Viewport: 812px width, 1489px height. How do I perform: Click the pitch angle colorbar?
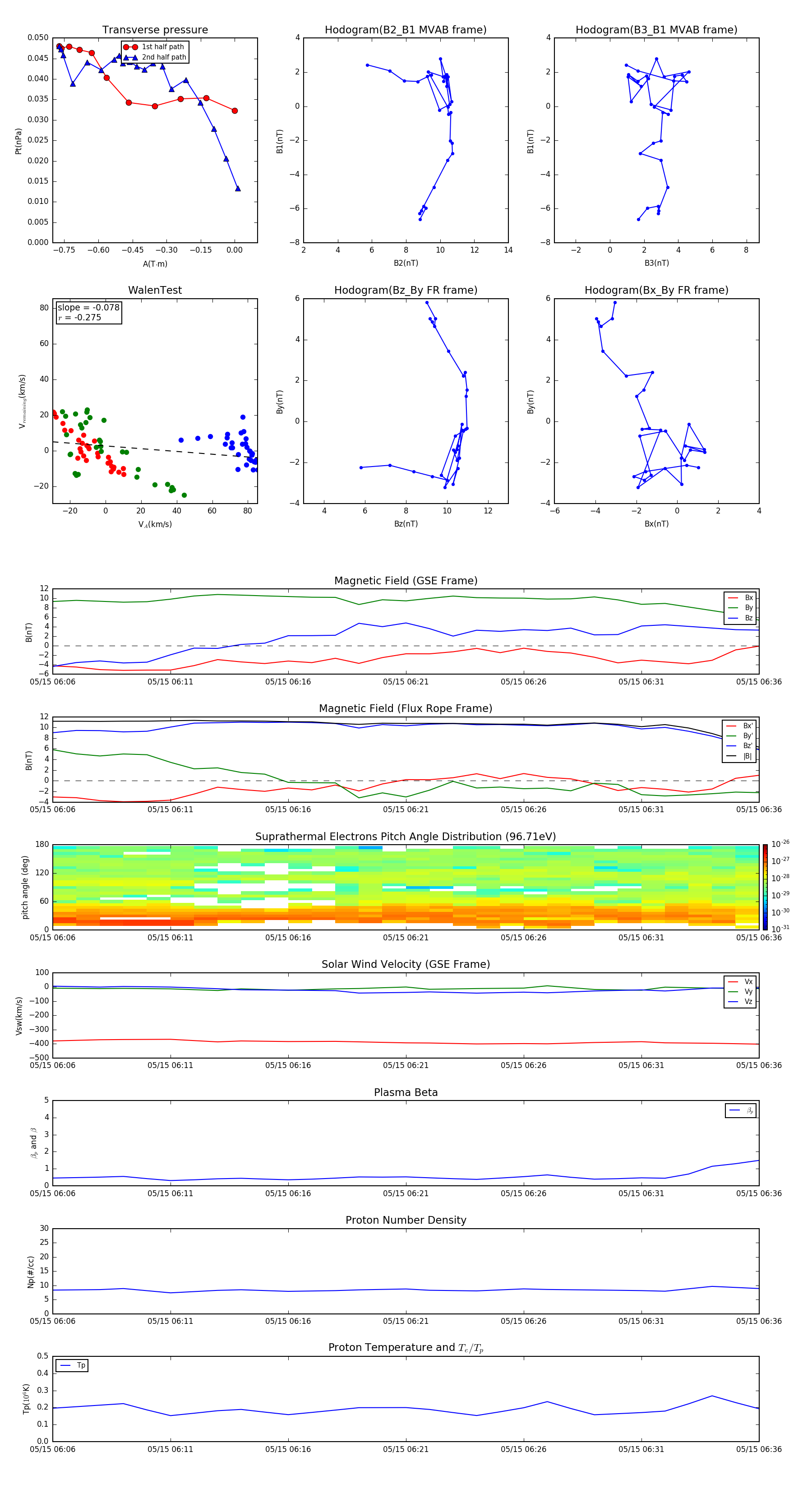coord(765,887)
